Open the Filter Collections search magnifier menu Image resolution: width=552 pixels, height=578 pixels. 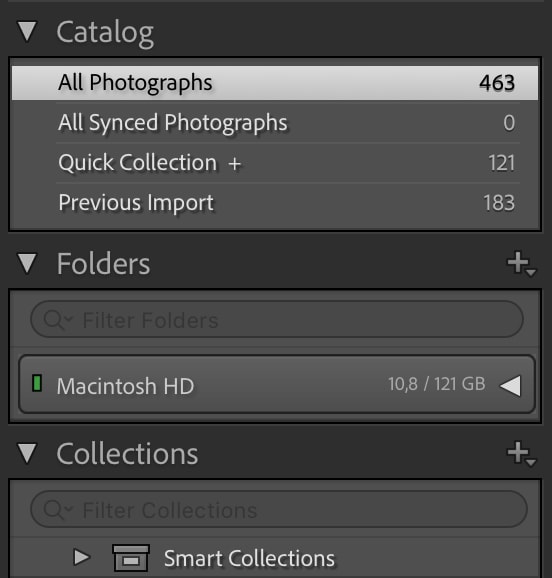(58, 509)
